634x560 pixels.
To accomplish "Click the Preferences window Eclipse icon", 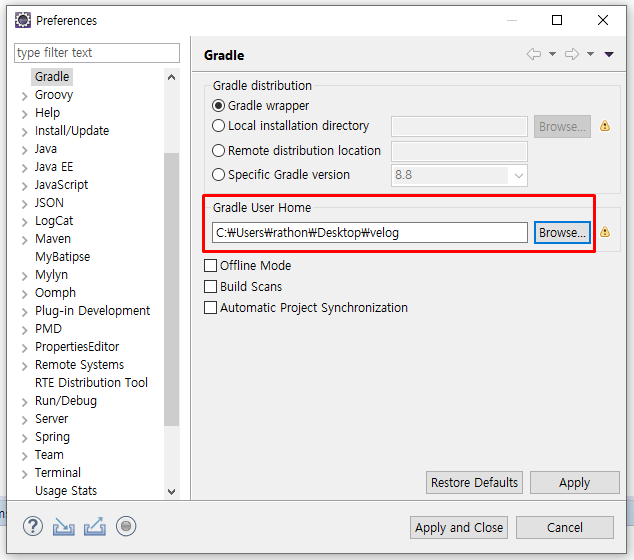I will coord(23,20).
